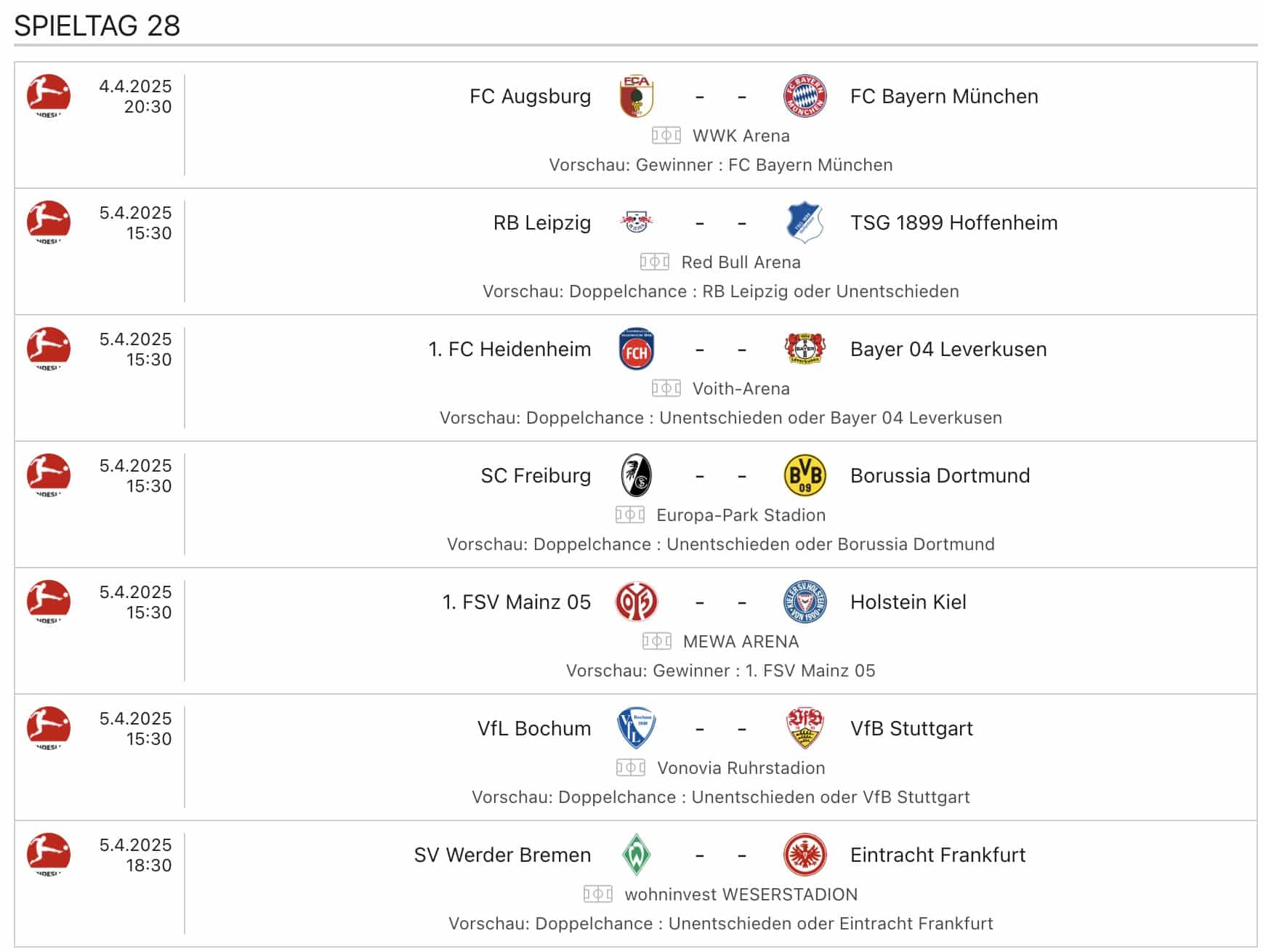The width and height of the screenshot is (1266, 952).
Task: Click the 1. FSV Mainz 05 logo
Action: coord(637,602)
